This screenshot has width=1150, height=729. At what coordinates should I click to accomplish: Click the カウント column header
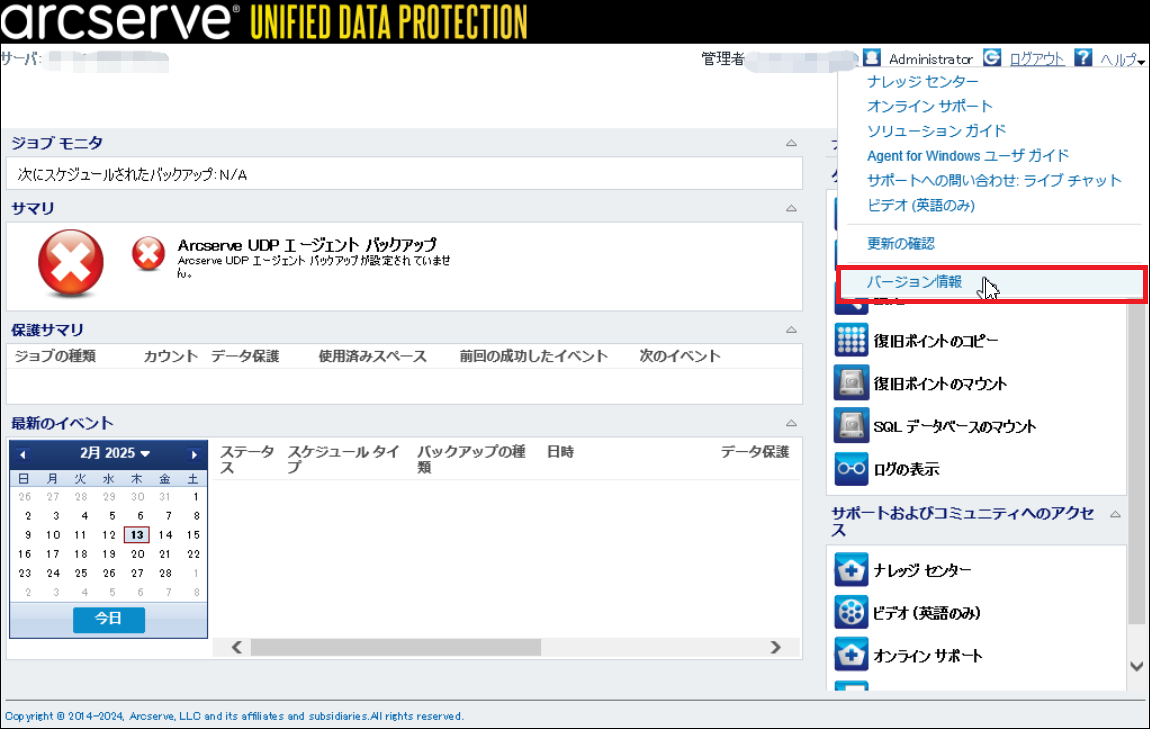[170, 356]
